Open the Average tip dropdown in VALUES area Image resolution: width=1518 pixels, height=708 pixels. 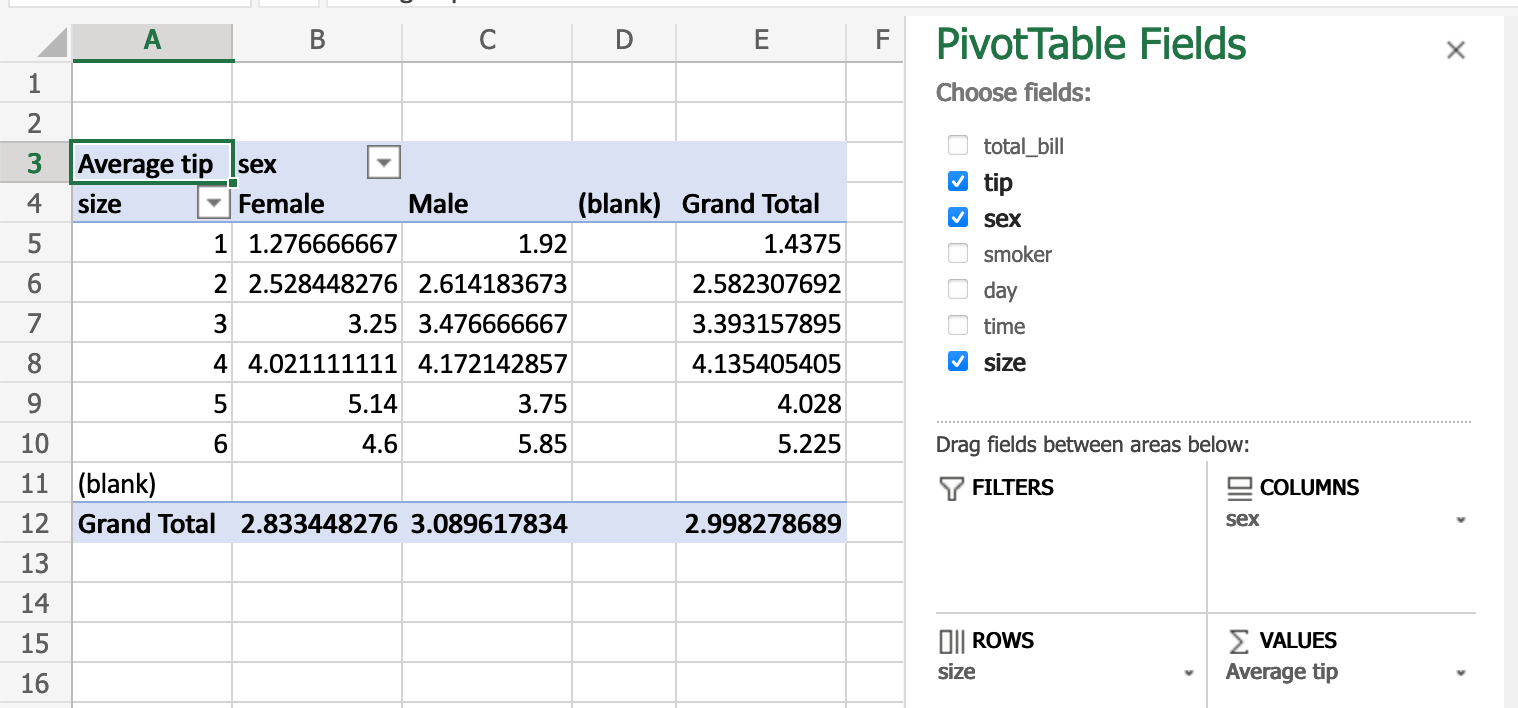coord(1462,671)
